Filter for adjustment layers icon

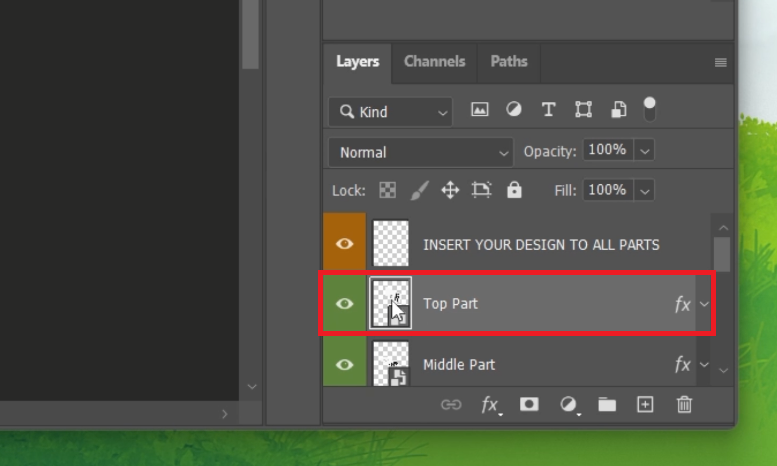click(514, 110)
